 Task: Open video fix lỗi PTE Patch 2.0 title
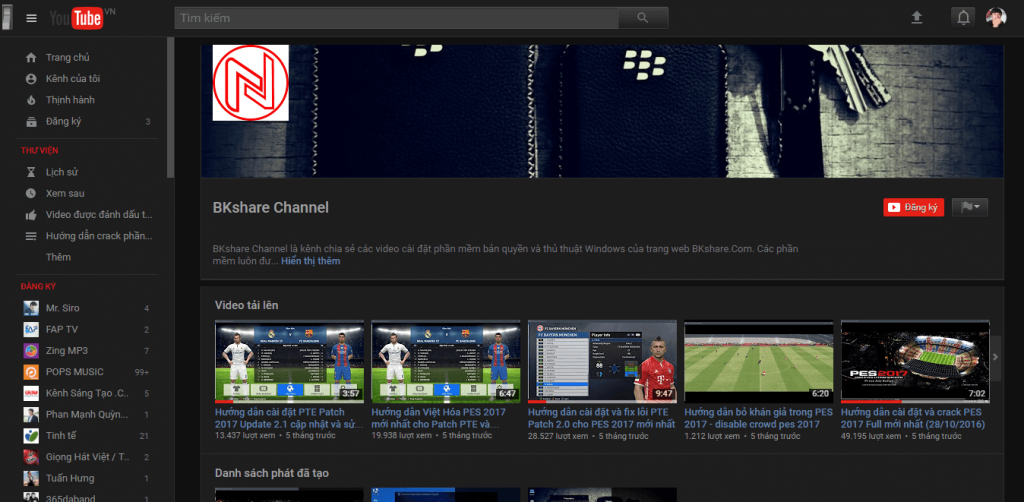(601, 418)
